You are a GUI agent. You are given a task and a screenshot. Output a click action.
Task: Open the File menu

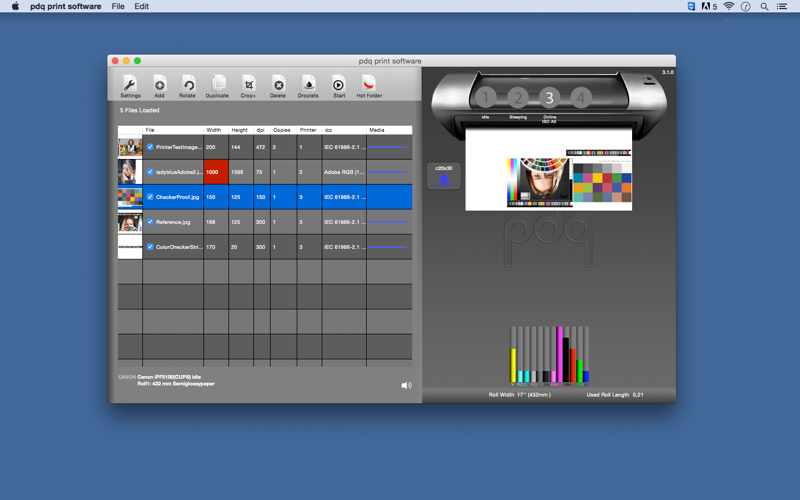(x=118, y=6)
